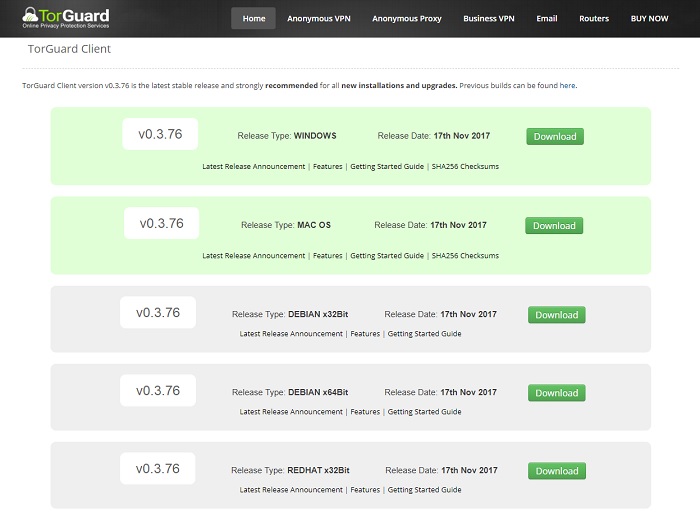Click 'Release Type: REDHAT x32Bit' text
Image resolution: width=700 pixels, height=517 pixels.
click(x=290, y=471)
